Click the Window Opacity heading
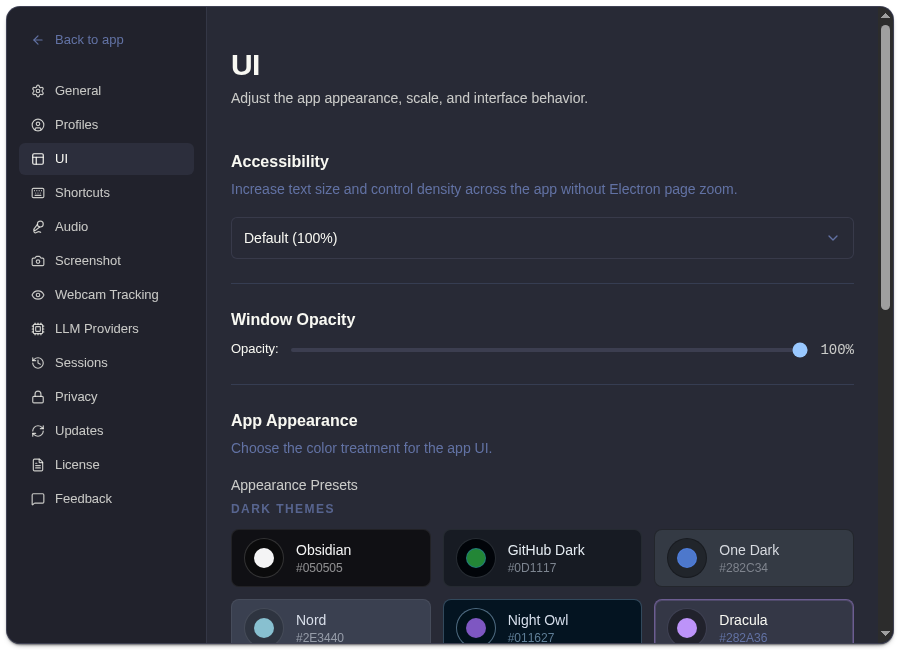 pos(293,319)
